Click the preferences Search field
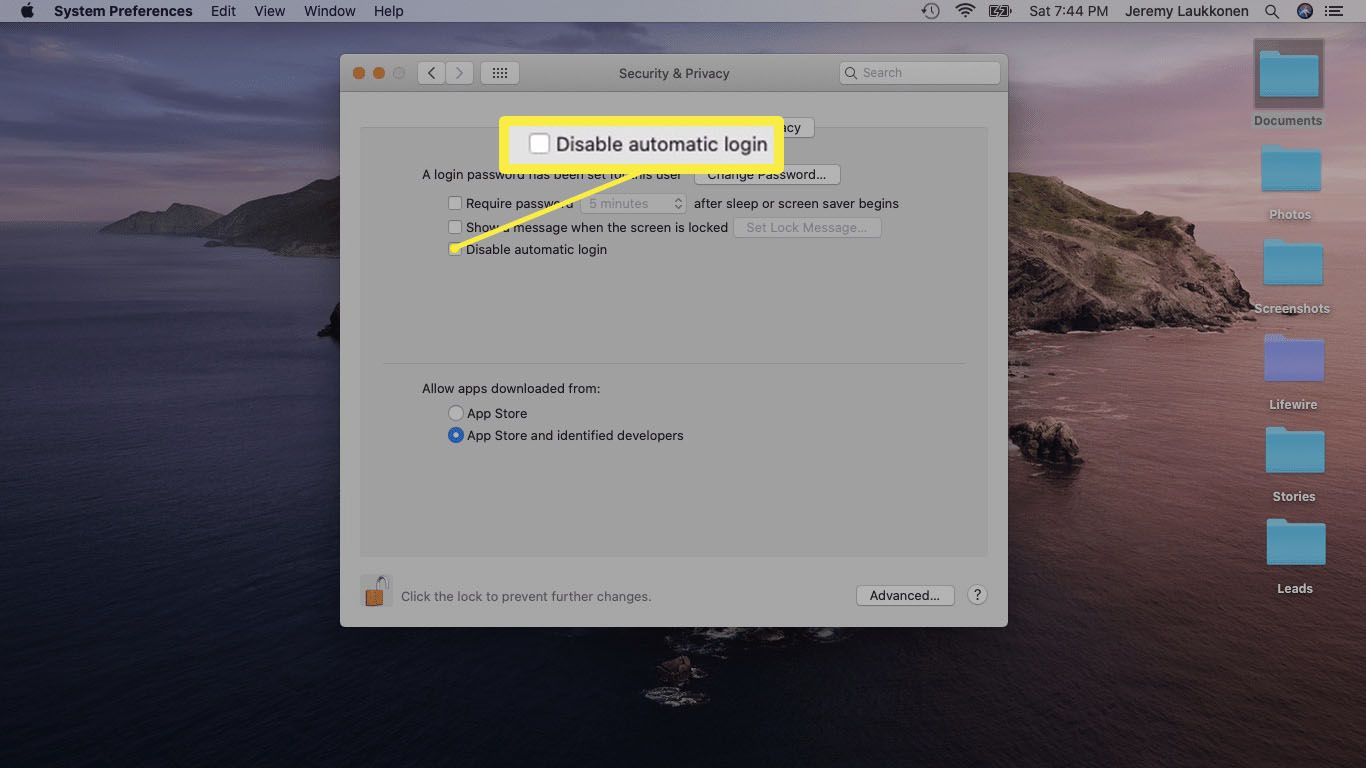The width and height of the screenshot is (1366, 768). tap(920, 73)
